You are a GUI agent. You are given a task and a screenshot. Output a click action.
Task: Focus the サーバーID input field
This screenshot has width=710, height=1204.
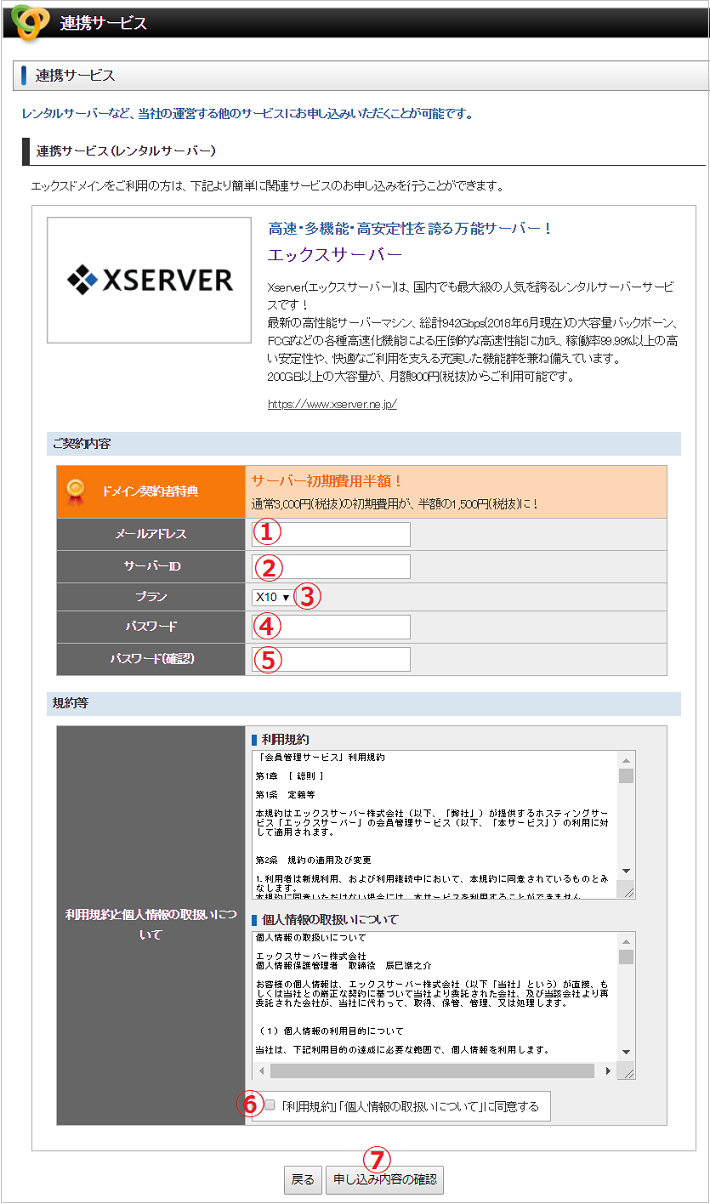coord(331,567)
